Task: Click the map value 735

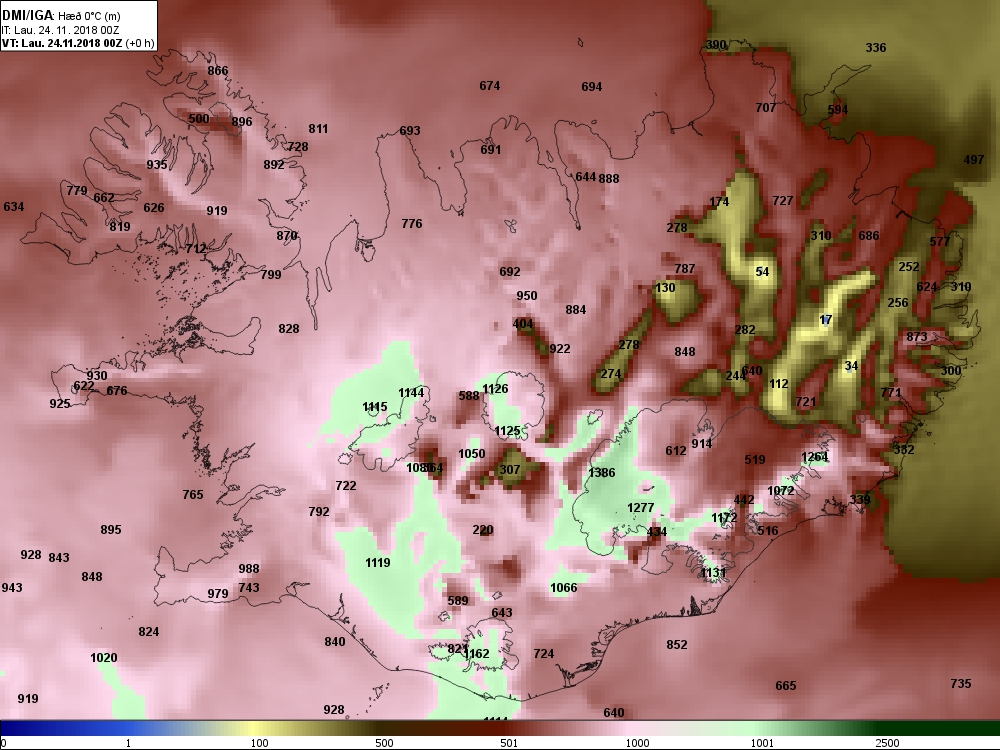Action: (961, 684)
